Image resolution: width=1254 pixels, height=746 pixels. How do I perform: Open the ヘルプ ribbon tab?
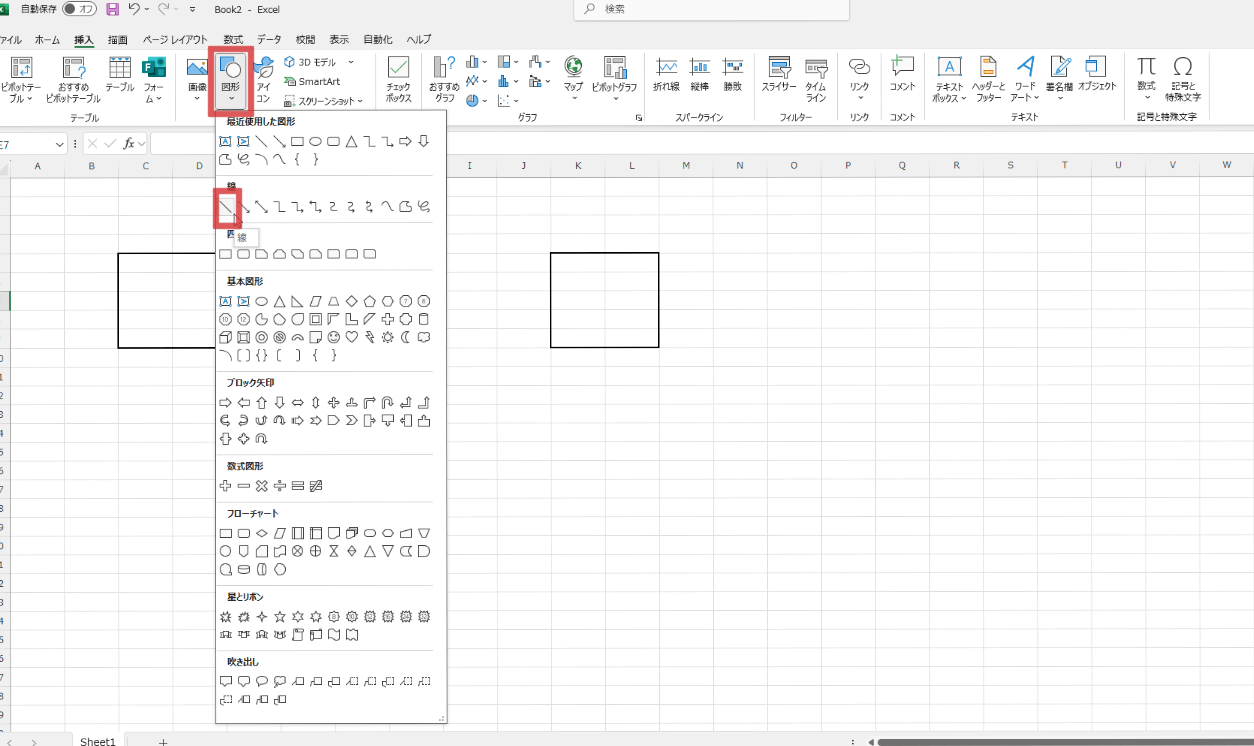point(419,40)
